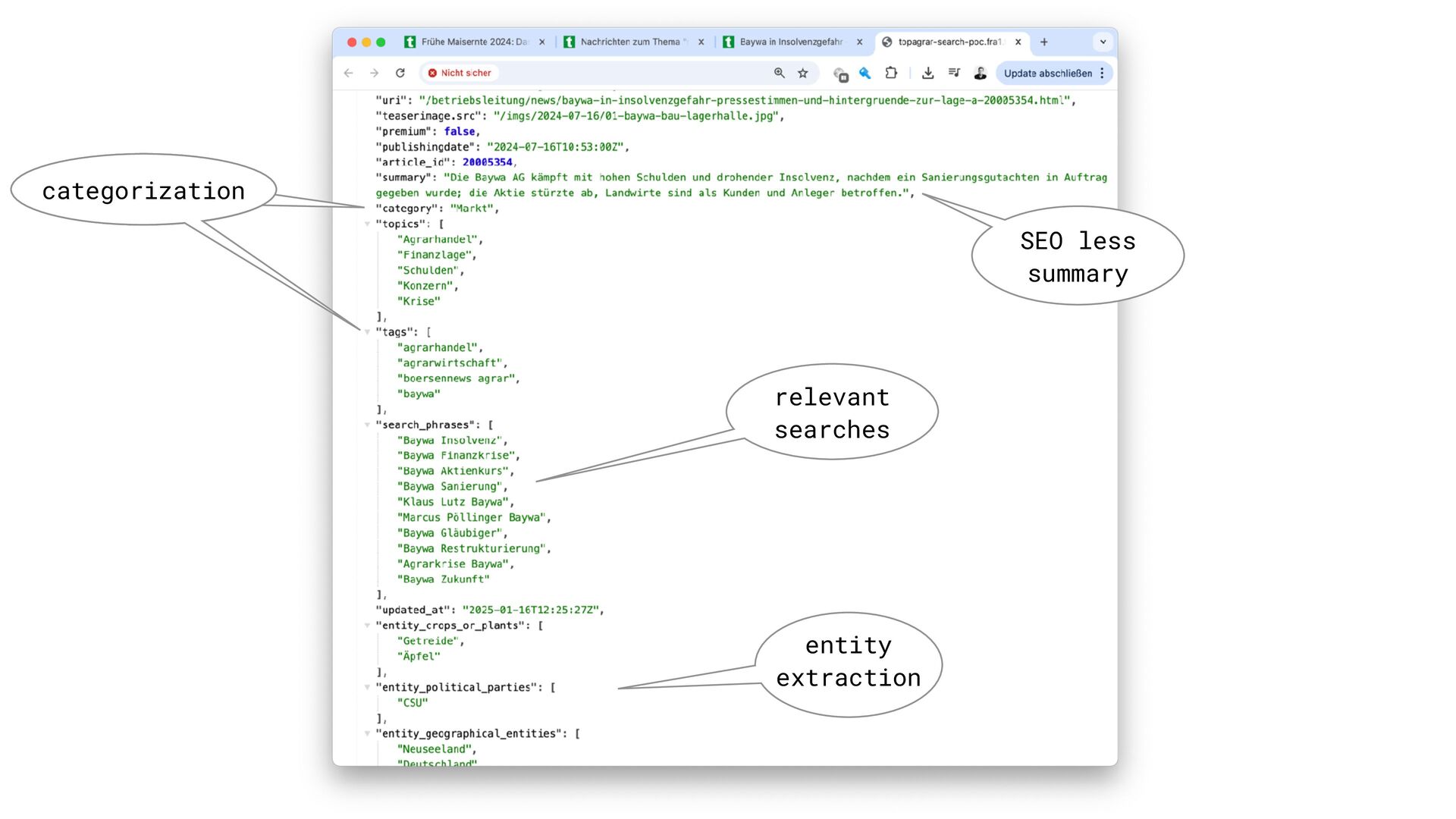Open the Chrome three-dot menu
This screenshot has height=819, width=1456.
click(x=1103, y=73)
